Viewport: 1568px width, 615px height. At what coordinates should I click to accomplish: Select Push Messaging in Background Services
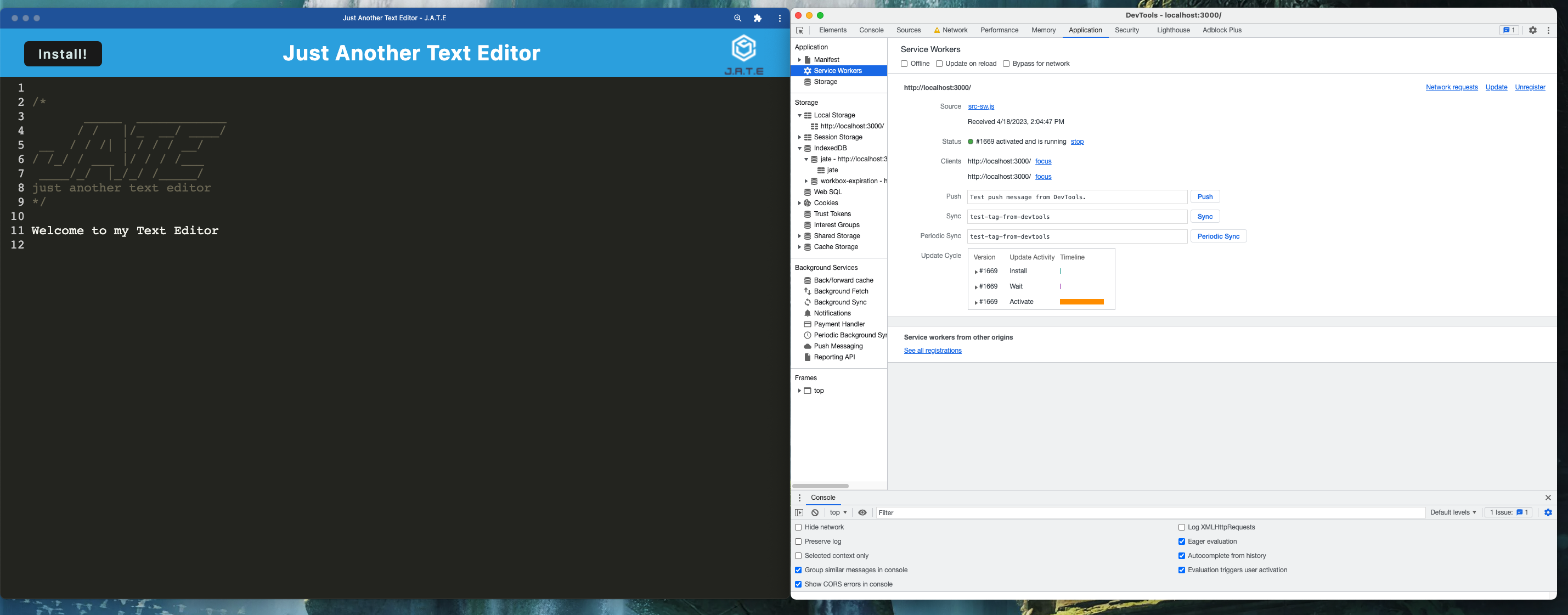pyautogui.click(x=838, y=347)
